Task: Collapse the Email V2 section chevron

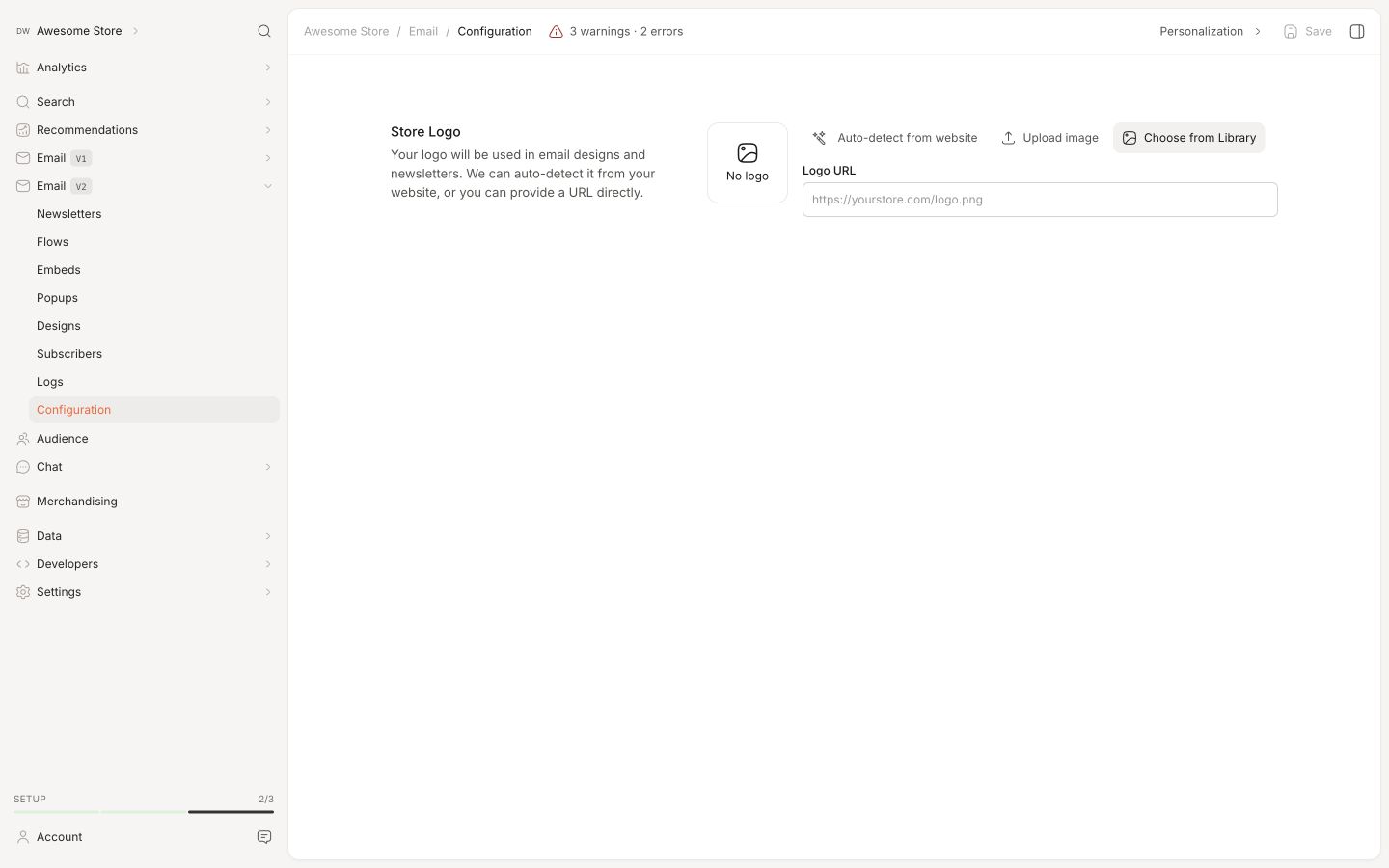Action: [x=268, y=186]
